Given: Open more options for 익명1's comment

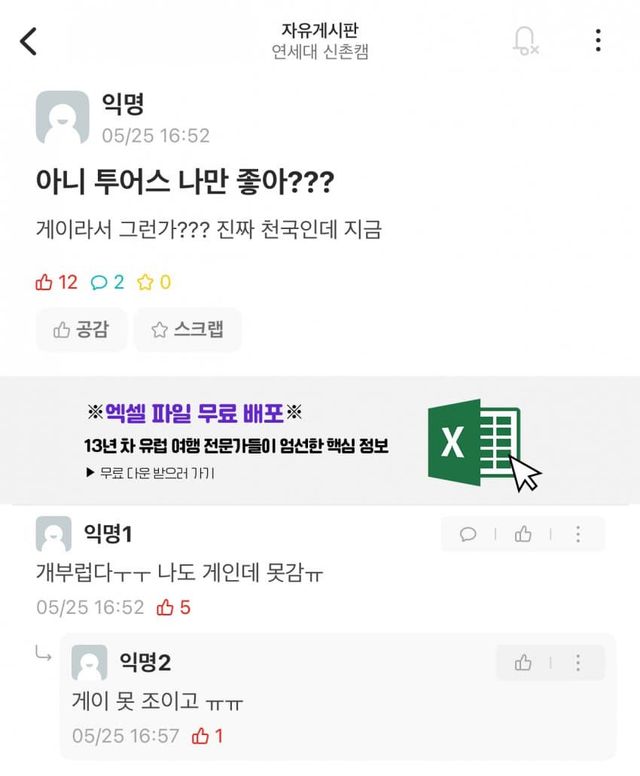Looking at the screenshot, I should click(578, 534).
